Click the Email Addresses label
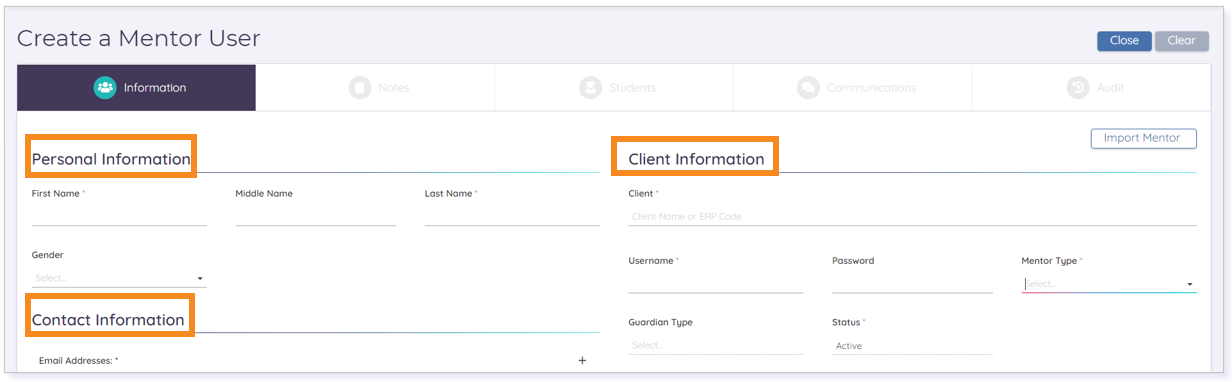Image resolution: width=1232 pixels, height=382 pixels. [78, 360]
